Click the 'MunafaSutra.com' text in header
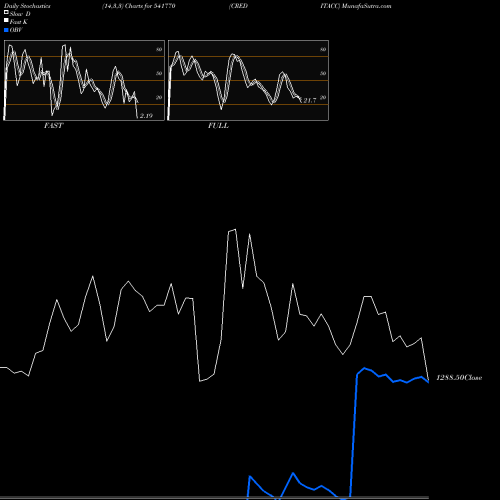The width and height of the screenshot is (500, 500). tap(367, 6)
